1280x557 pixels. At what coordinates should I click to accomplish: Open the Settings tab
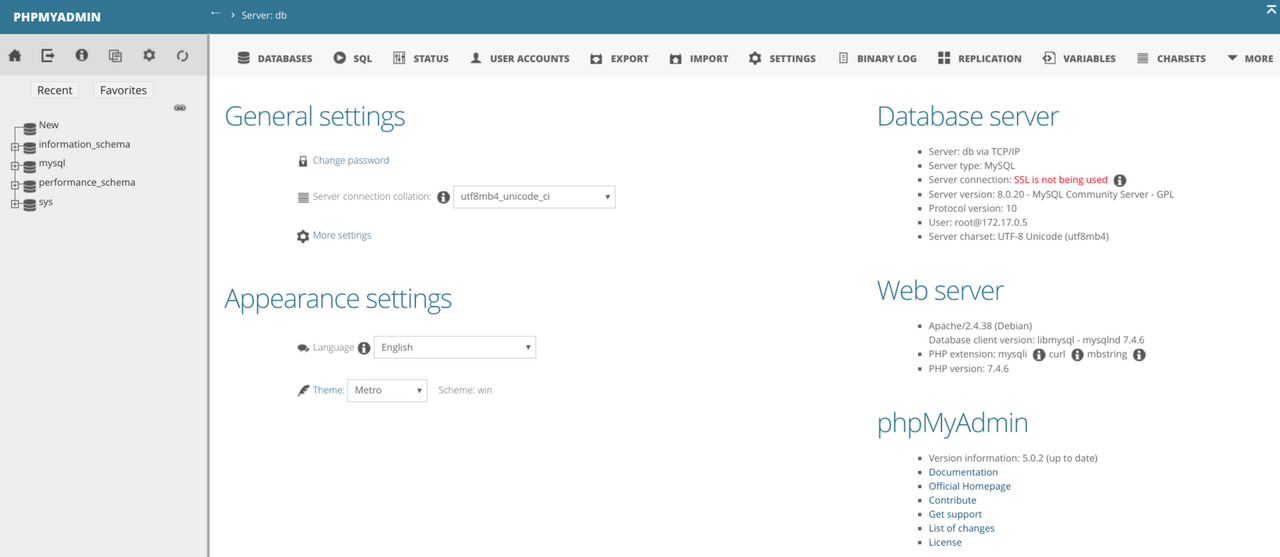(x=782, y=58)
